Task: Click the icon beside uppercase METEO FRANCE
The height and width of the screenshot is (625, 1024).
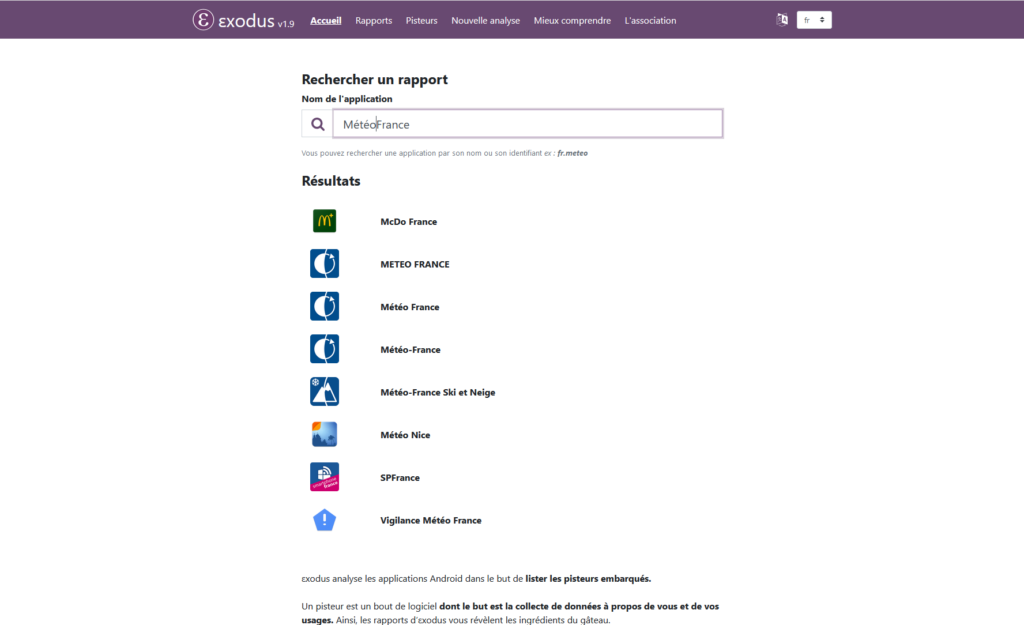Action: tap(325, 264)
